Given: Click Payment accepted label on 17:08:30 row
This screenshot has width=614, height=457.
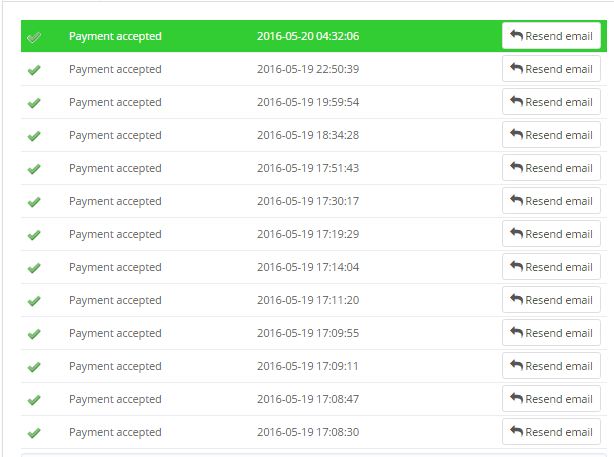Looking at the screenshot, I should tap(115, 432).
